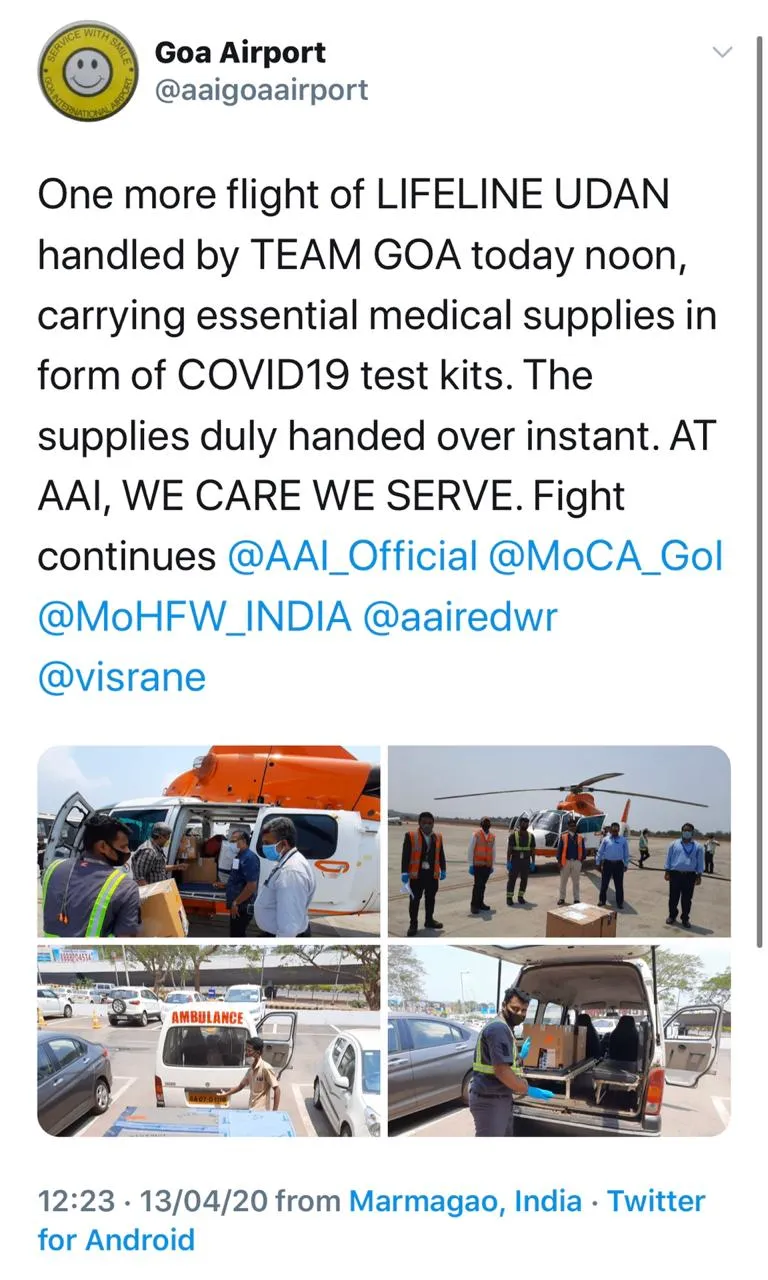Click the AMBULANCE sign in the photo
Viewport: 768px width, 1280px height.
209,1017
